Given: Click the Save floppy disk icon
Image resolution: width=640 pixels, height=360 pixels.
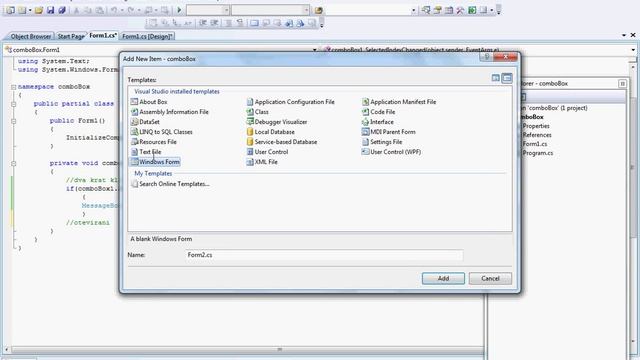Looking at the screenshot, I should click(50, 10).
